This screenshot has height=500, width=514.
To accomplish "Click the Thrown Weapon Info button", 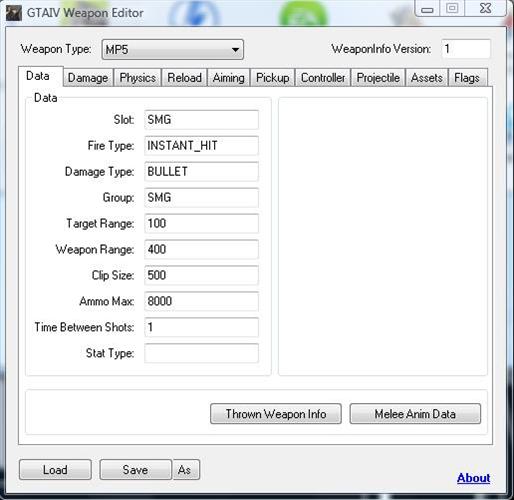I will [276, 414].
